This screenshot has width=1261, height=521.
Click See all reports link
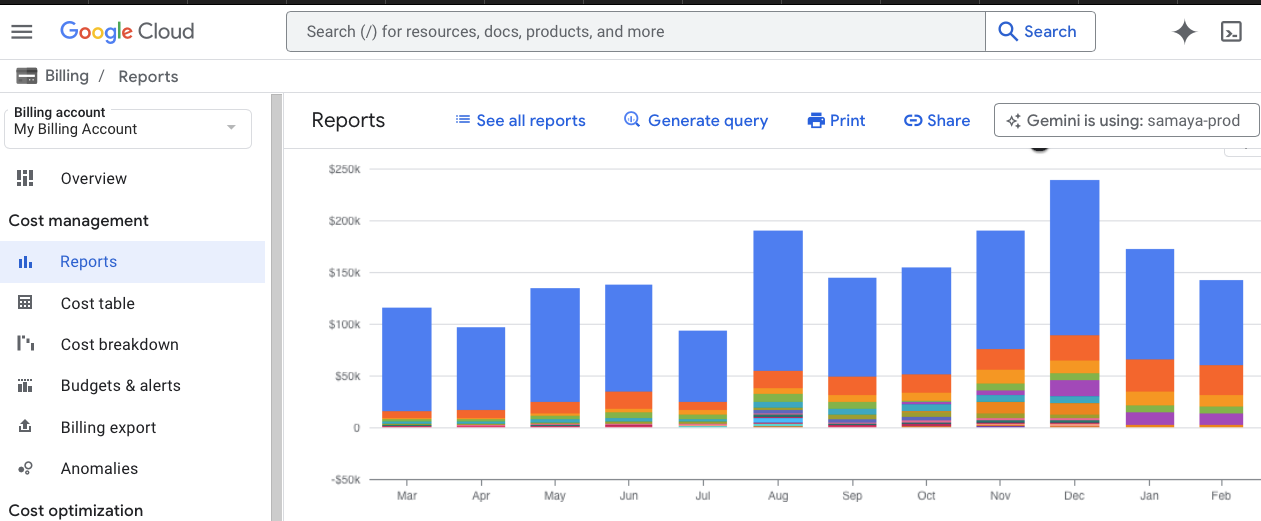520,120
